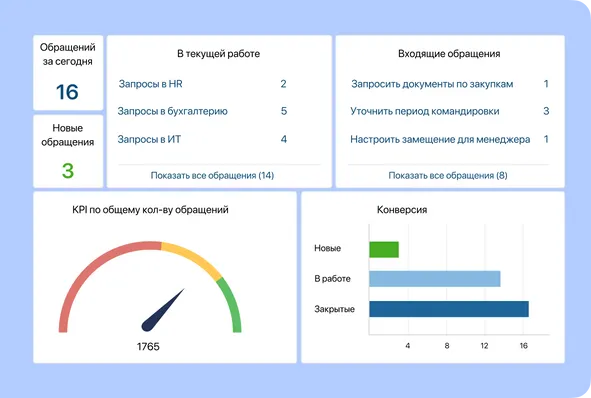Screen dimensions: 591x398
Task: Click the 'В работе' chart label
Action: [332, 279]
